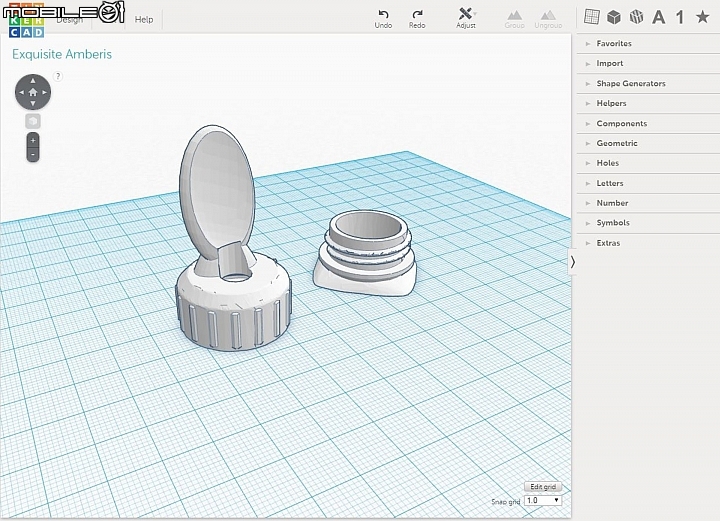The height and width of the screenshot is (521, 720).
Task: Expand the Geometric section
Action: 648,143
